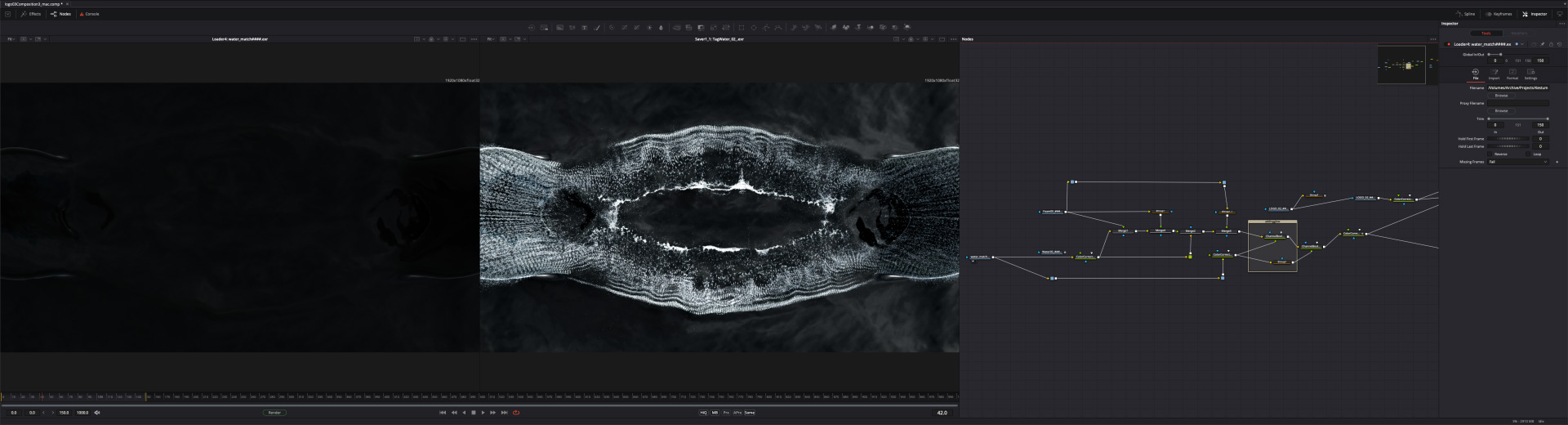Add an Ellipse mask from toolbar
The width and height of the screenshot is (1568, 425).
pos(753,27)
